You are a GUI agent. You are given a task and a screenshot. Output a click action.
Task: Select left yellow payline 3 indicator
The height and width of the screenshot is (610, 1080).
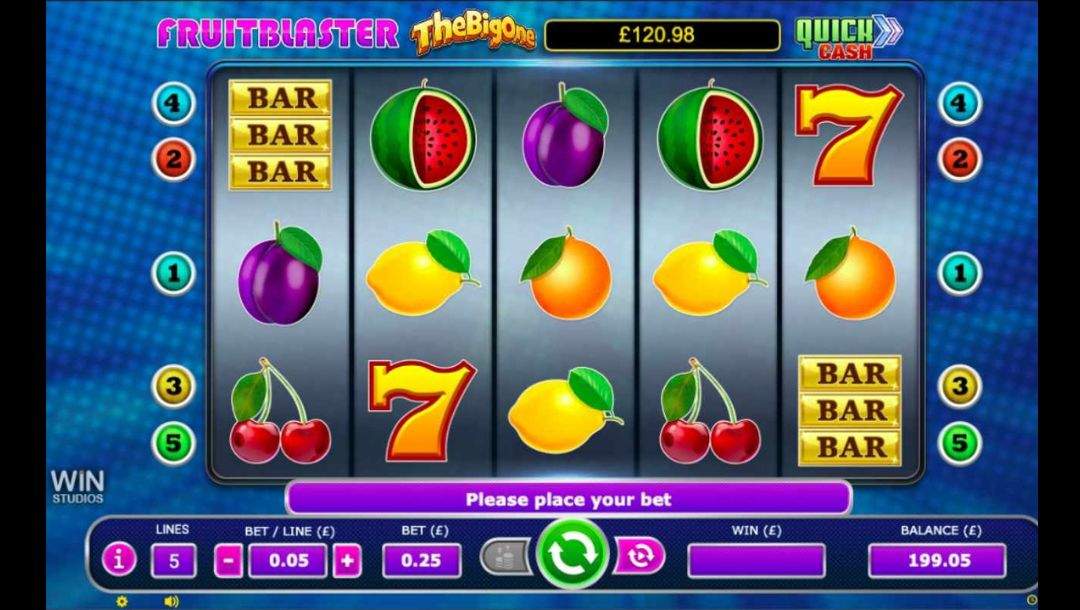[173, 386]
